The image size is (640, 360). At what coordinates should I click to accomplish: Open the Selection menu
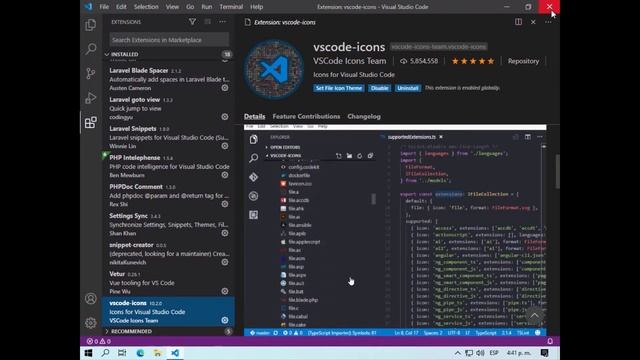pos(146,7)
